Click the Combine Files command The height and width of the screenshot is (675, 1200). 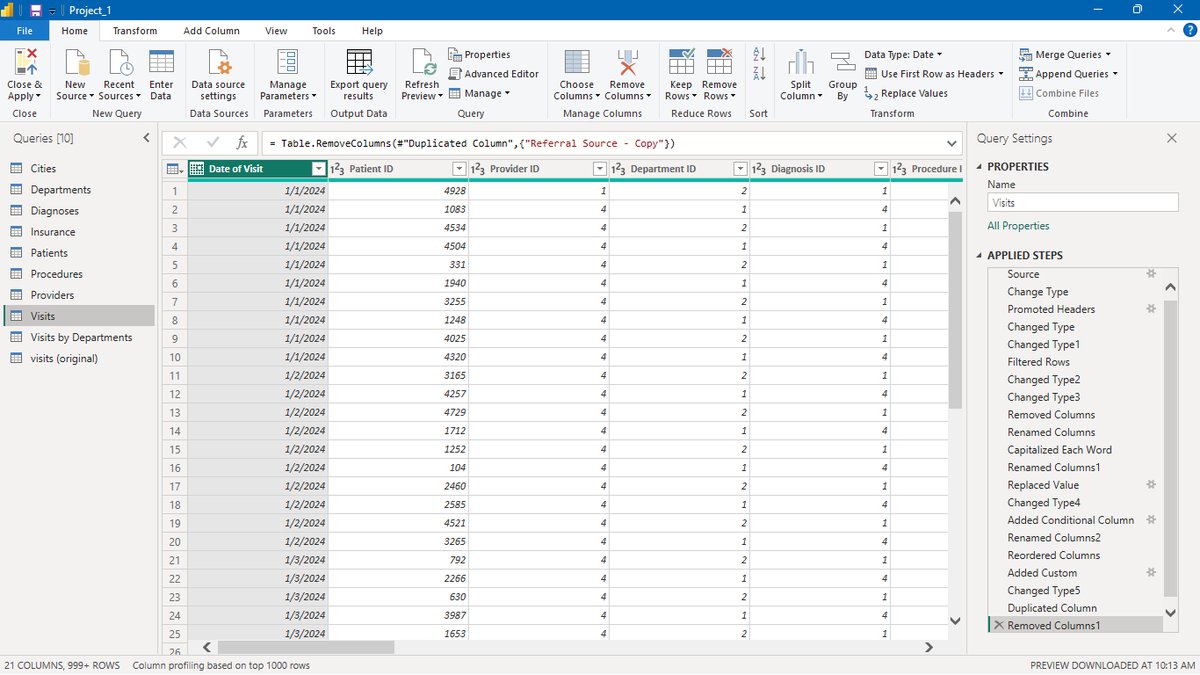point(1059,93)
